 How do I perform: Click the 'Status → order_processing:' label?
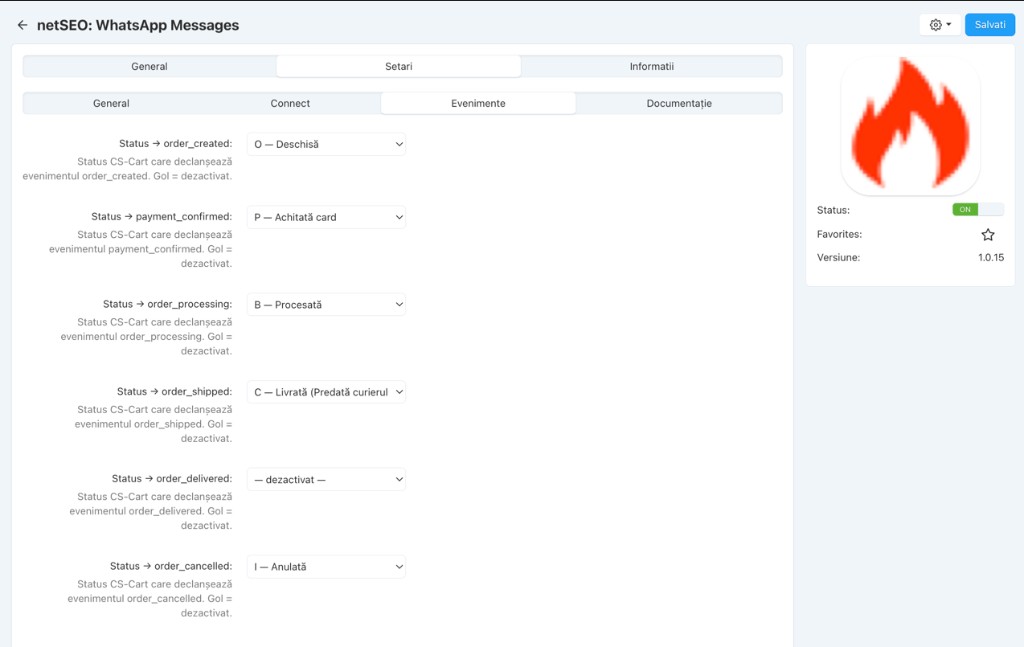pyautogui.click(x=167, y=304)
